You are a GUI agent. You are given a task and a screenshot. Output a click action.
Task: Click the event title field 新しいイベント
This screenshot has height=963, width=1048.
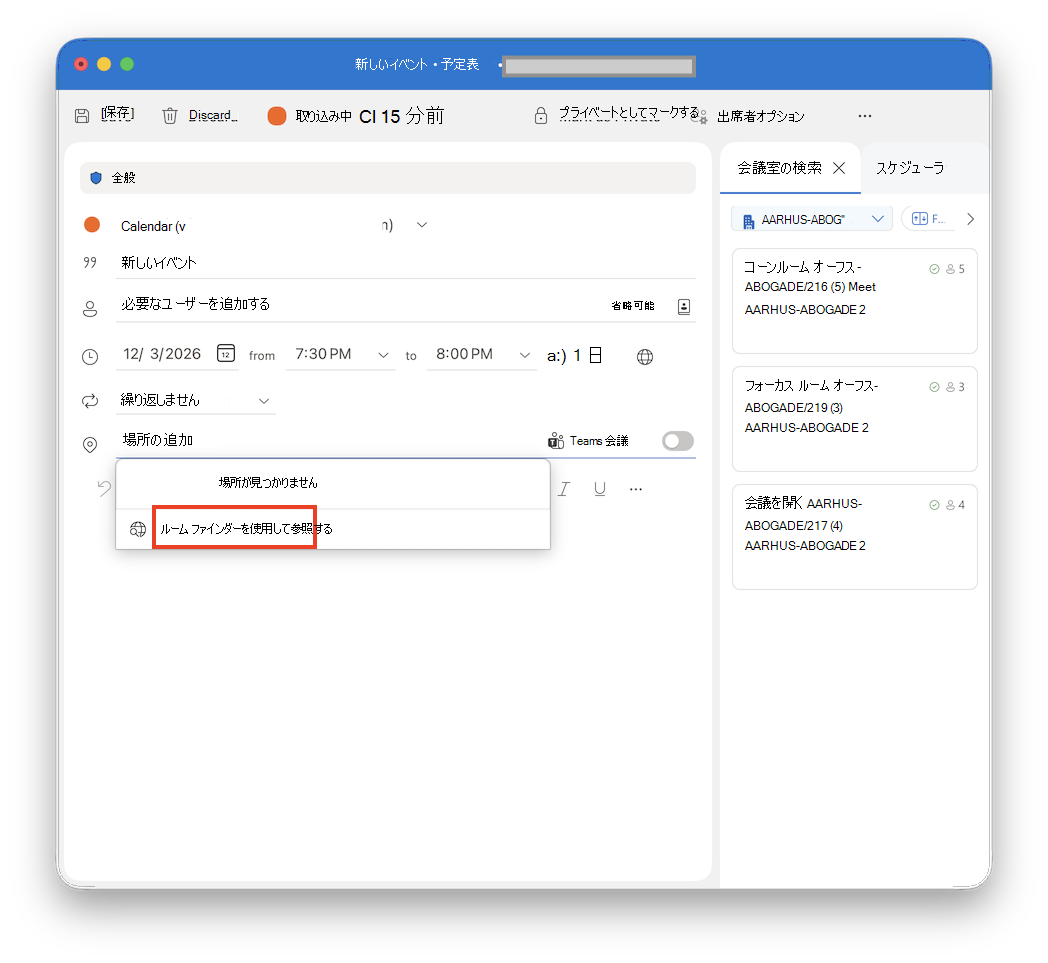(406, 263)
